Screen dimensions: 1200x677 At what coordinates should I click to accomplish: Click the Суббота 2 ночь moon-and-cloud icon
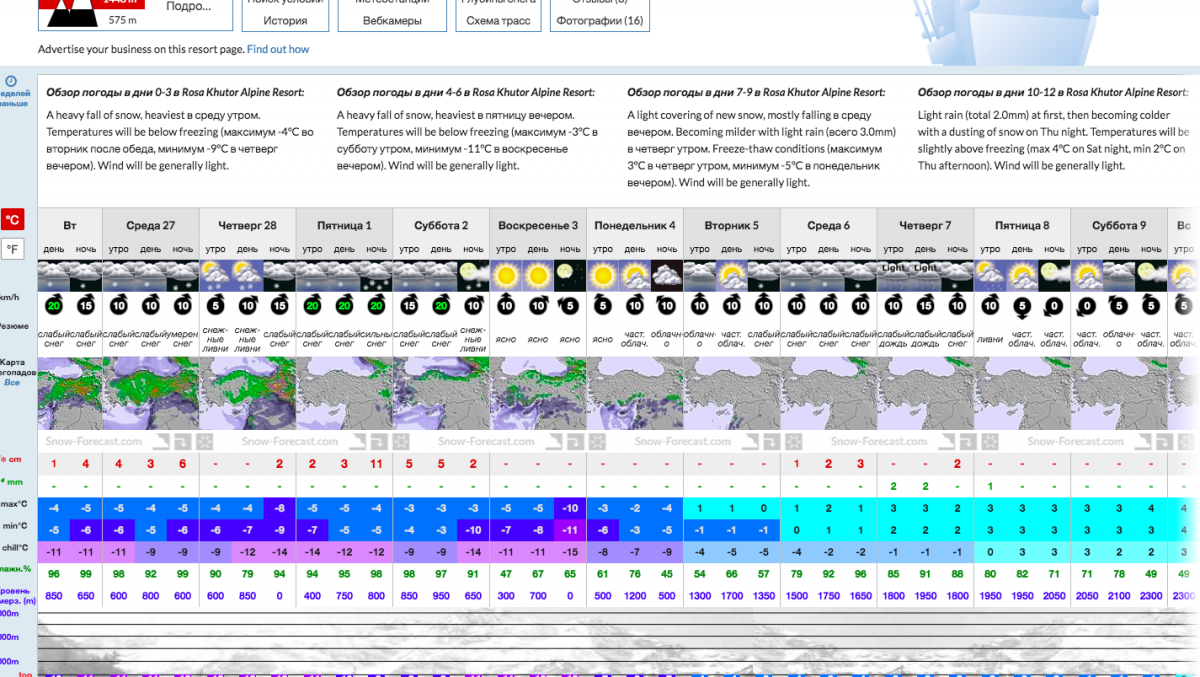click(x=473, y=275)
